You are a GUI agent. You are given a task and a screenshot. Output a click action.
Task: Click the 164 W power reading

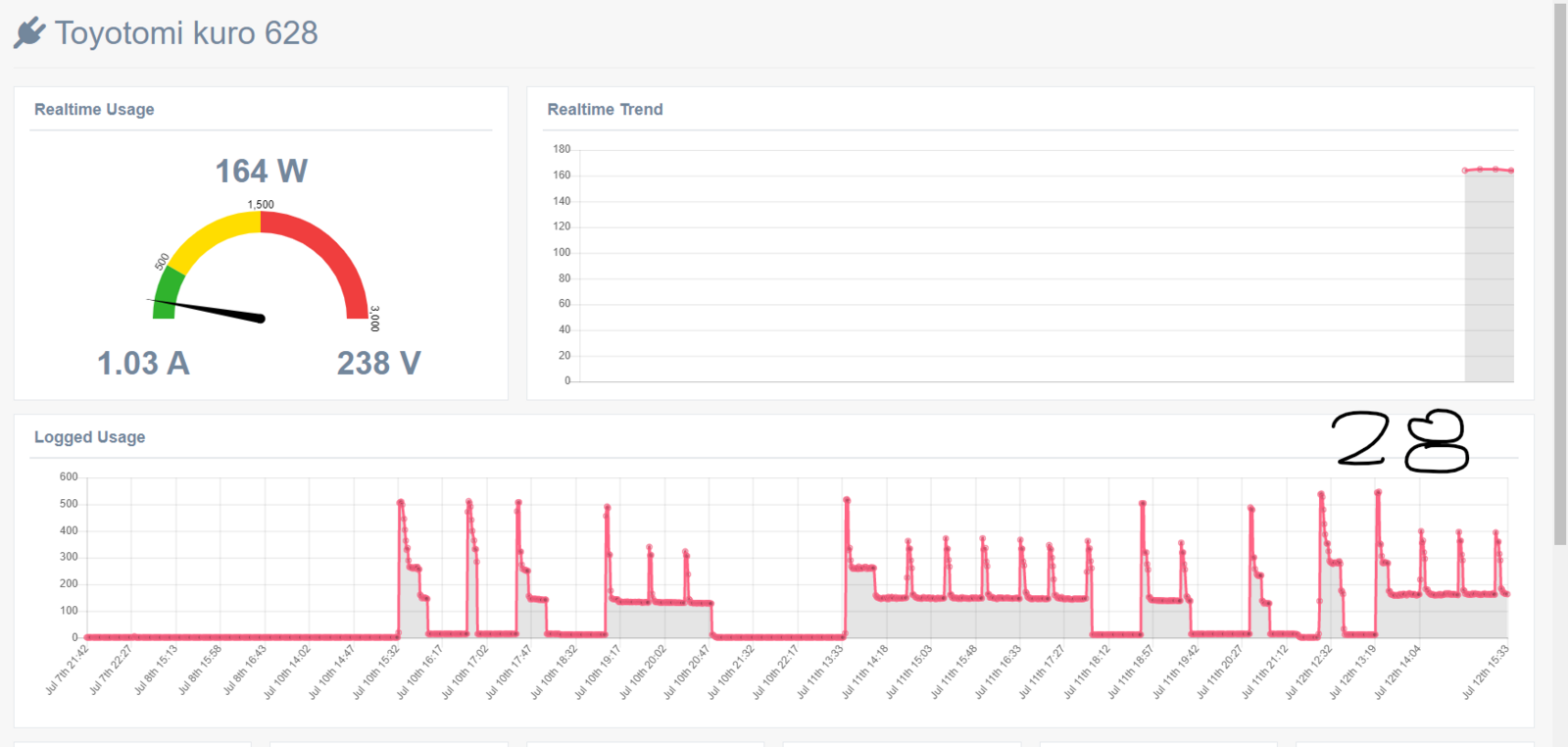point(262,172)
